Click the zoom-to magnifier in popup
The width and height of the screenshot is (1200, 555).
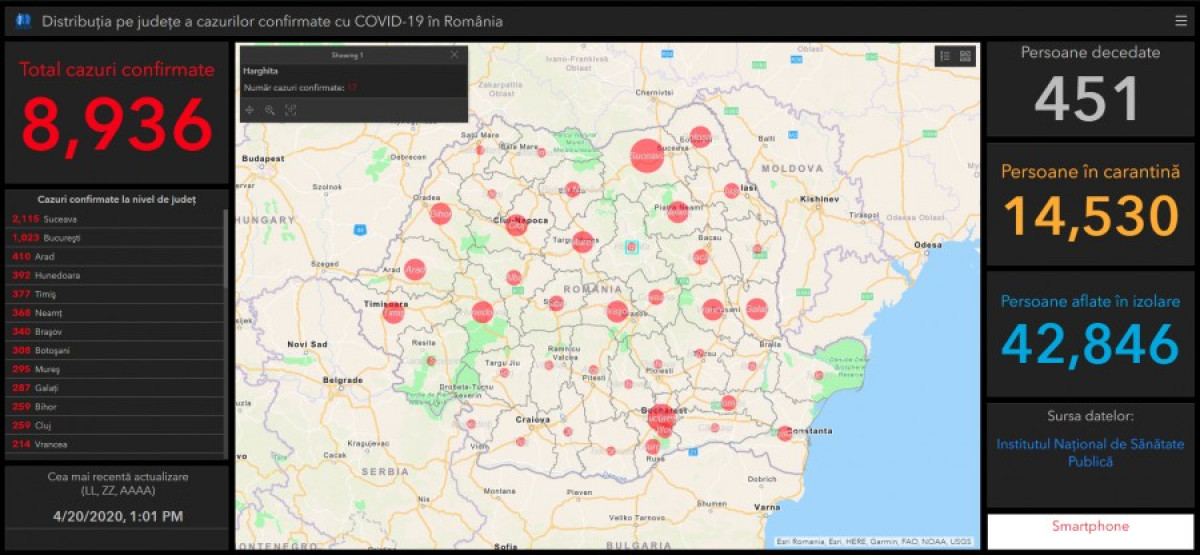click(270, 110)
